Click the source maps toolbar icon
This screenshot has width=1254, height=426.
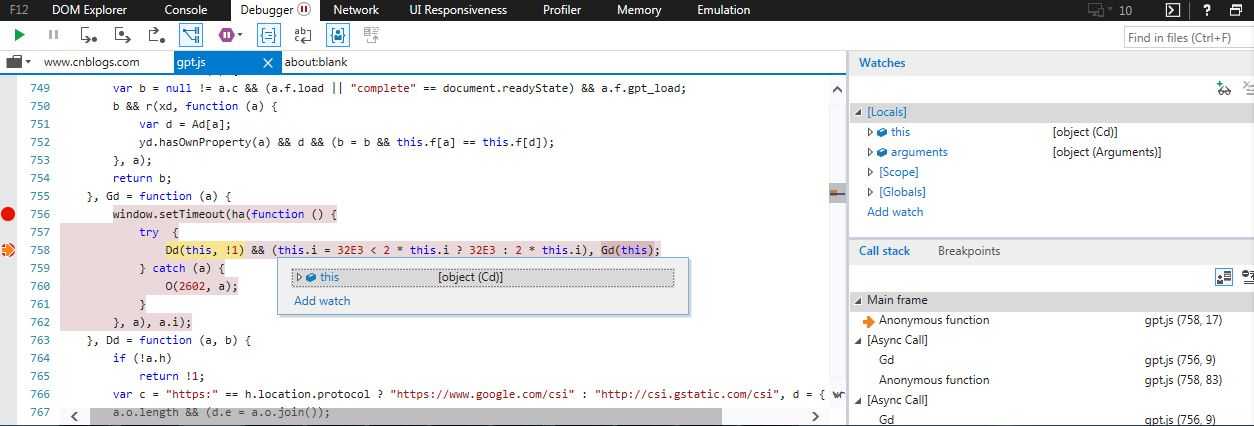tap(372, 35)
